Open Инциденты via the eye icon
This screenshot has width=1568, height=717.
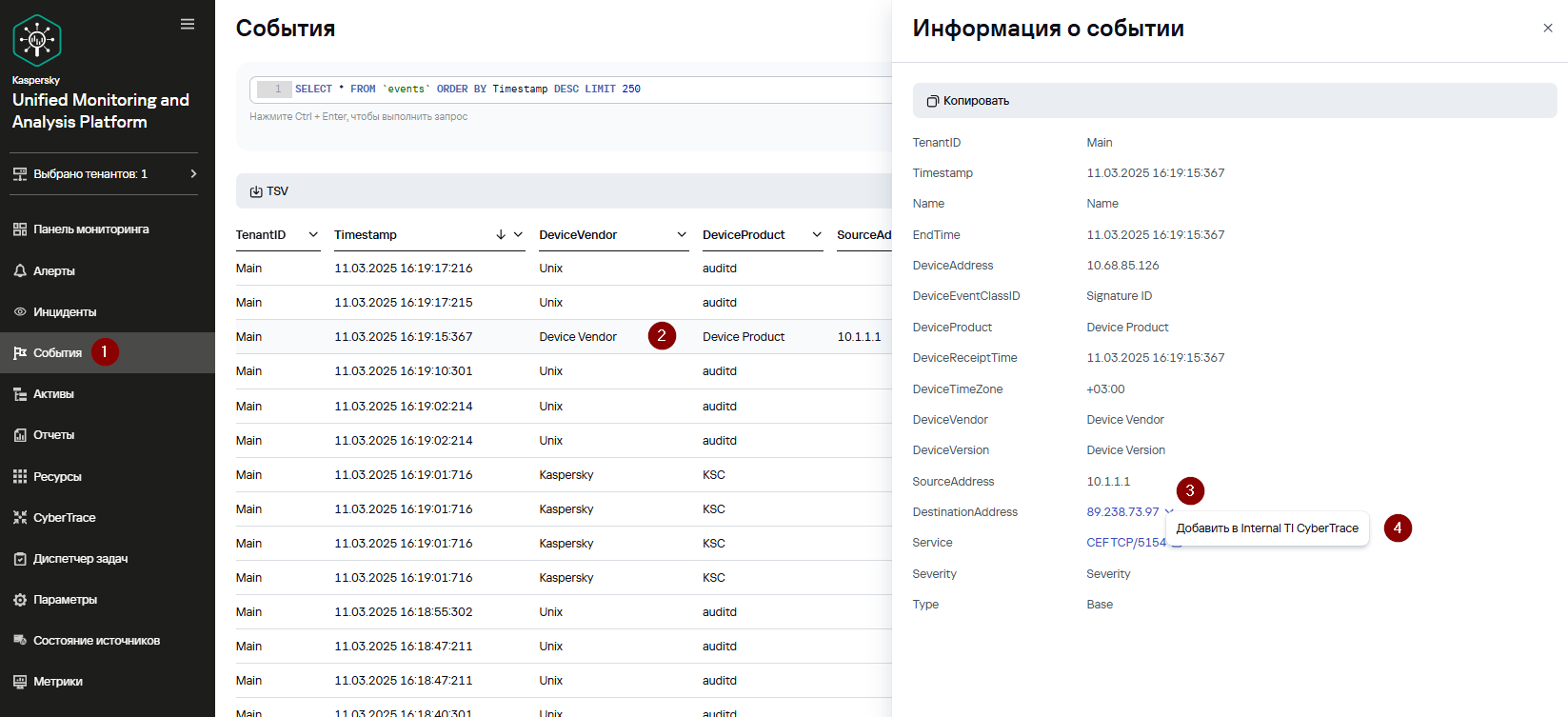coord(20,312)
